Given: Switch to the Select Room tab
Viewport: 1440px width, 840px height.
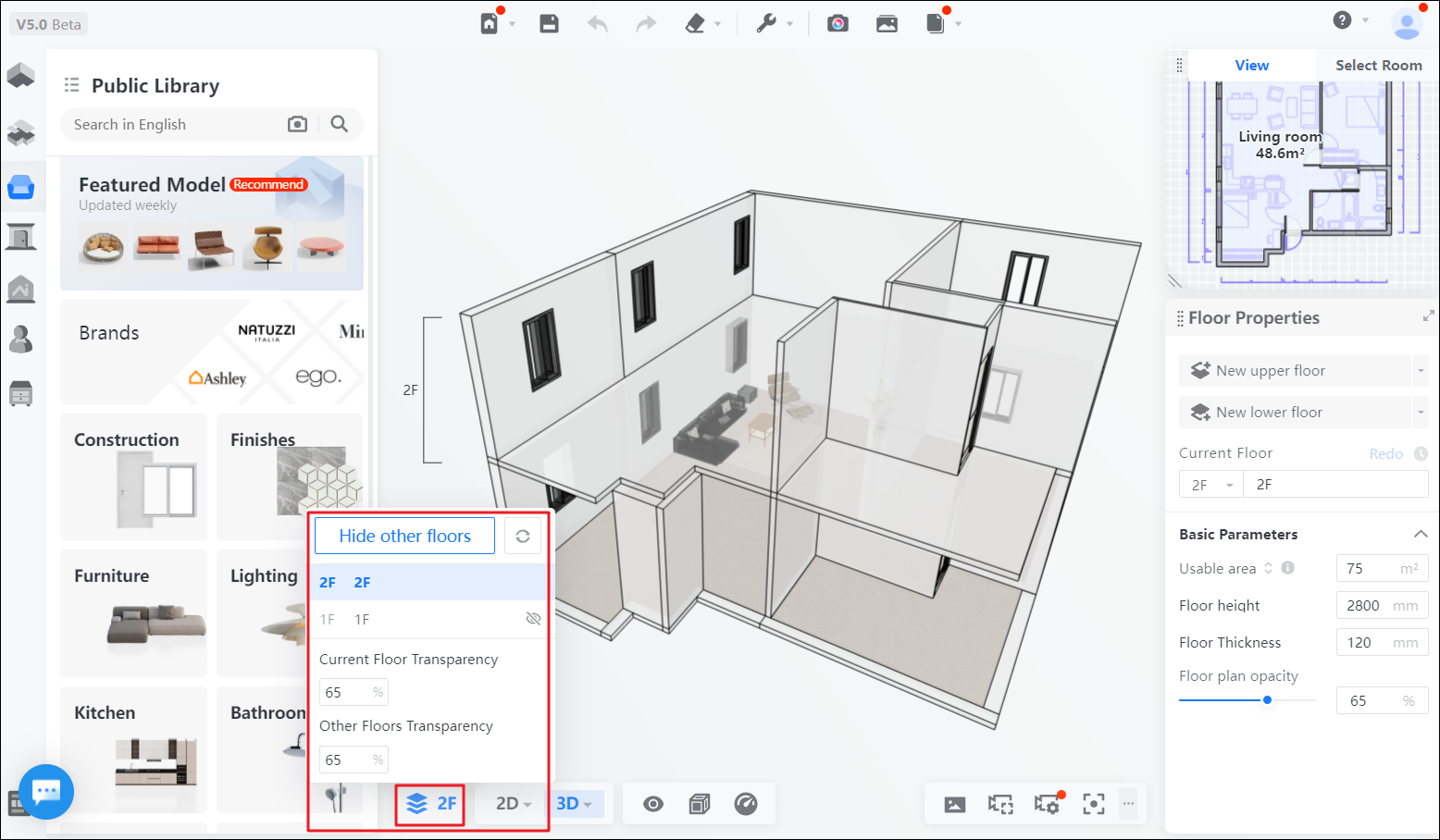Looking at the screenshot, I should click(1378, 66).
